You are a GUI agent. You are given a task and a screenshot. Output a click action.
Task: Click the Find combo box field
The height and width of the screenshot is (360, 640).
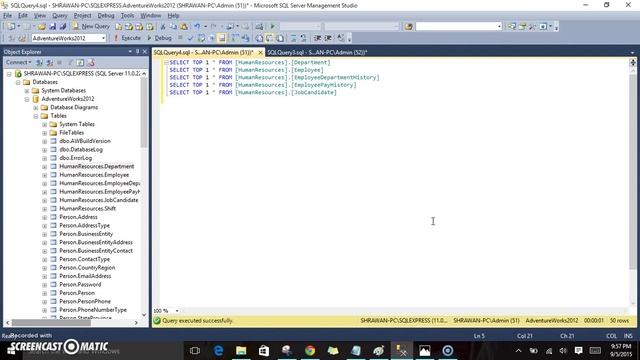point(458,27)
